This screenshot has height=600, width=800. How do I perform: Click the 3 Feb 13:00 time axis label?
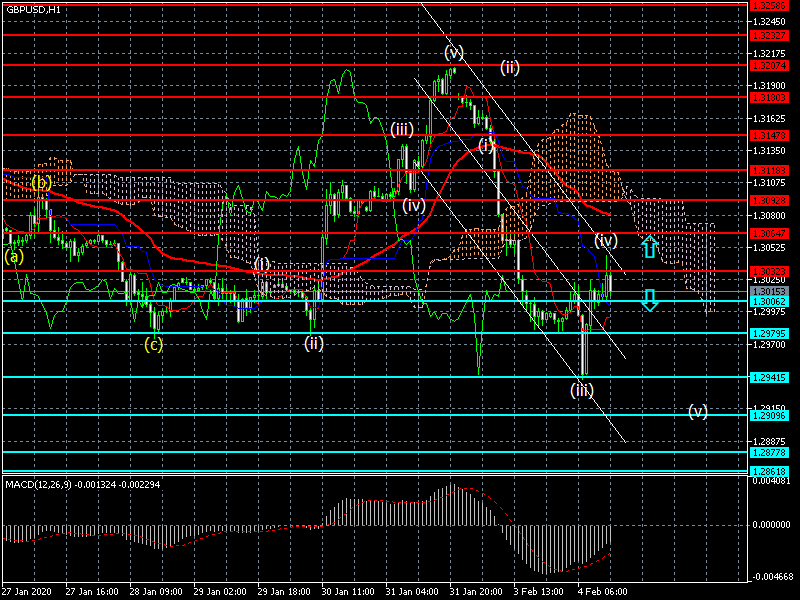539,592
